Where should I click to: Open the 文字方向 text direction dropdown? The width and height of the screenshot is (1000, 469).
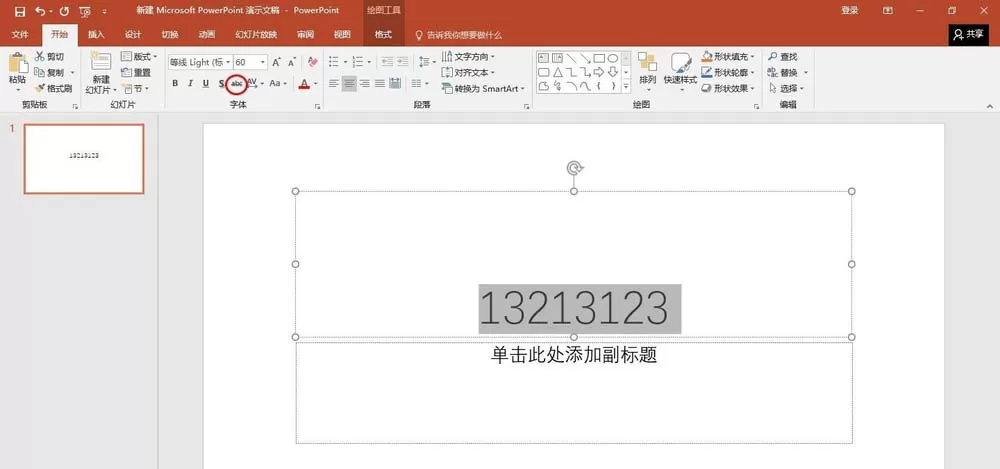click(468, 57)
